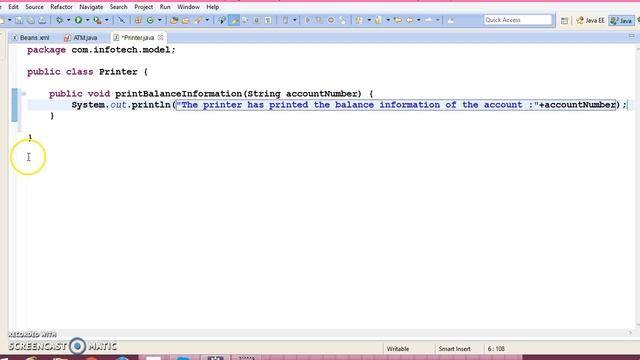Switch to the Beans.xml editor tab
This screenshot has height=360, width=640.
click(31, 38)
